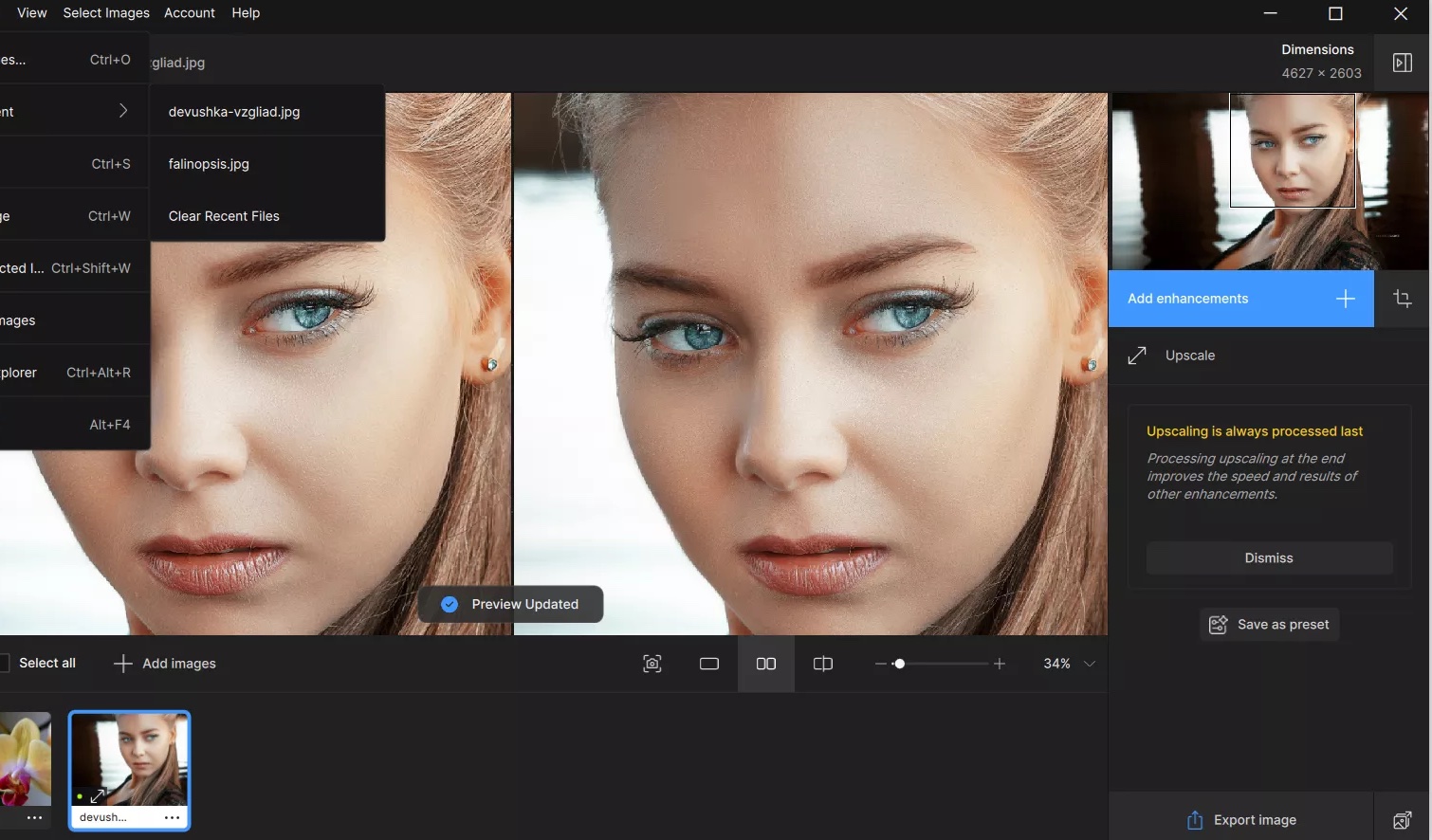This screenshot has height=840, width=1432.
Task: Open the Help menu
Action: coord(246,12)
